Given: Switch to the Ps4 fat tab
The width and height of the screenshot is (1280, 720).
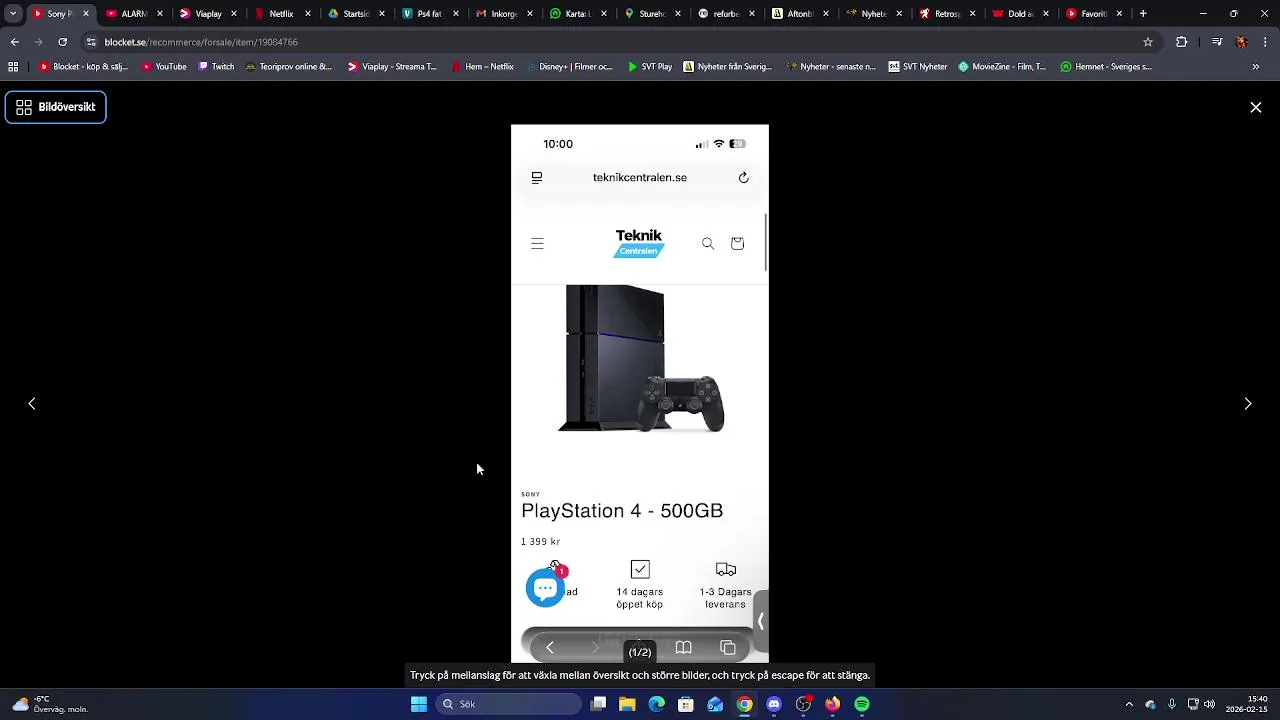Looking at the screenshot, I should point(430,14).
